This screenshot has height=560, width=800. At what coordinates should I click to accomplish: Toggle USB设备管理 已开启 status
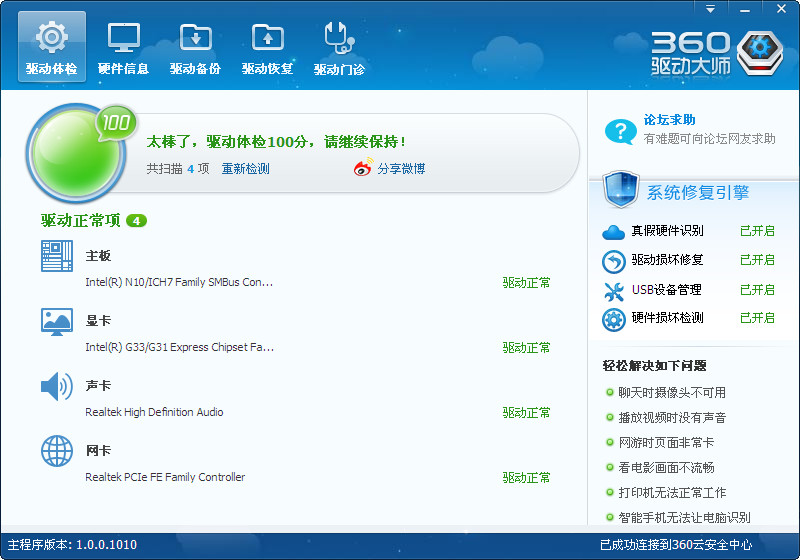tap(757, 290)
